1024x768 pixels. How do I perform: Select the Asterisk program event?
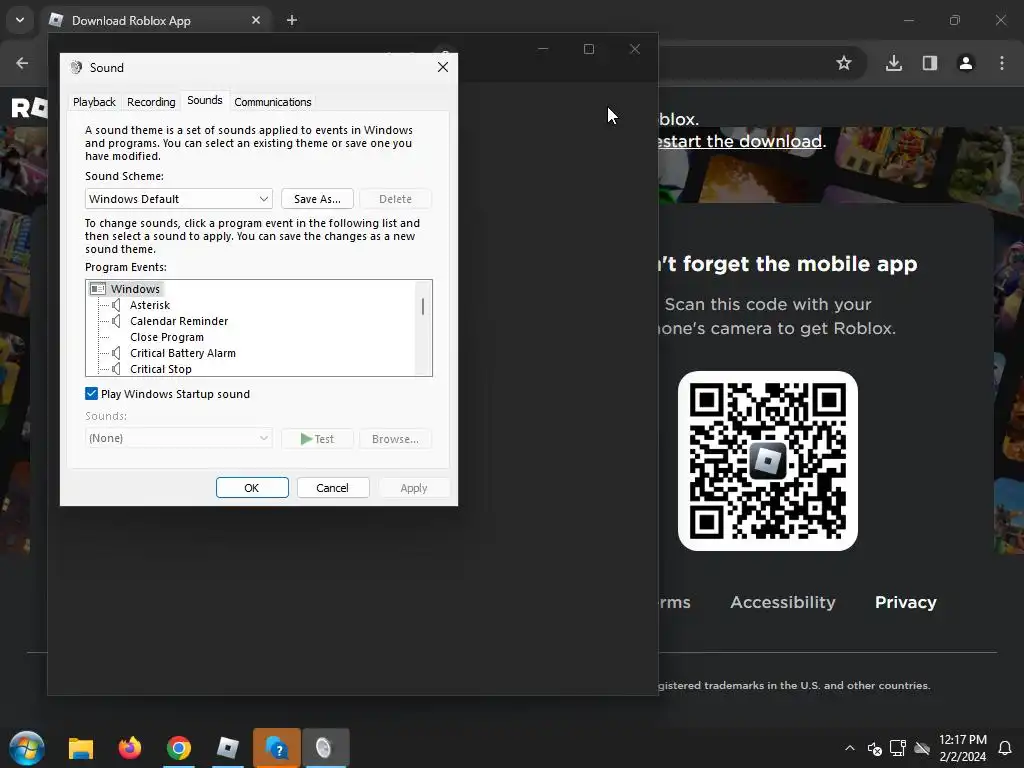tap(150, 305)
